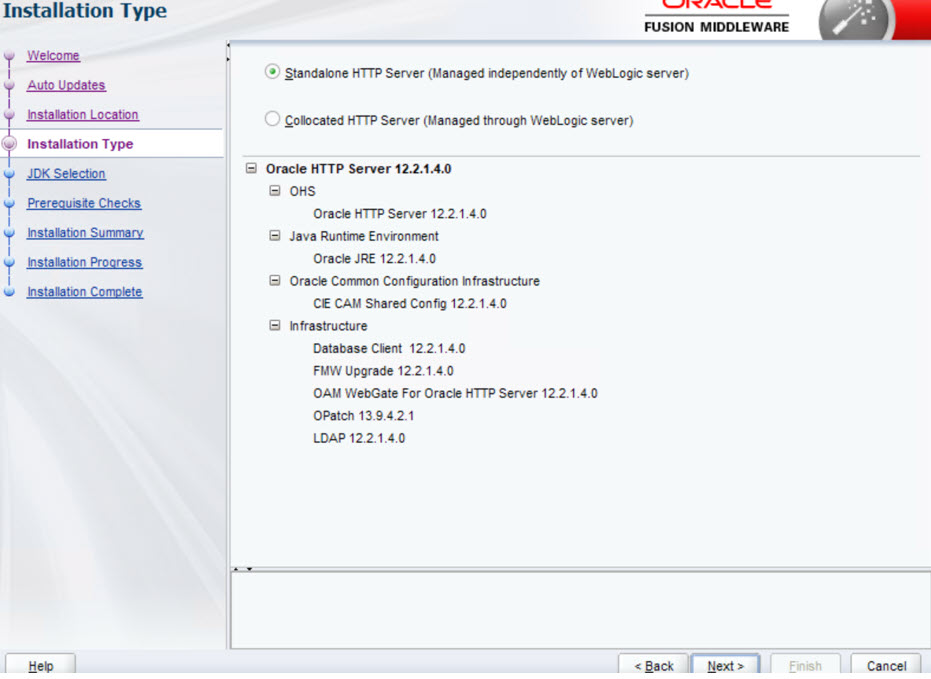Select the Collocated HTTP Server option
The height and width of the screenshot is (679, 931).
[x=269, y=120]
